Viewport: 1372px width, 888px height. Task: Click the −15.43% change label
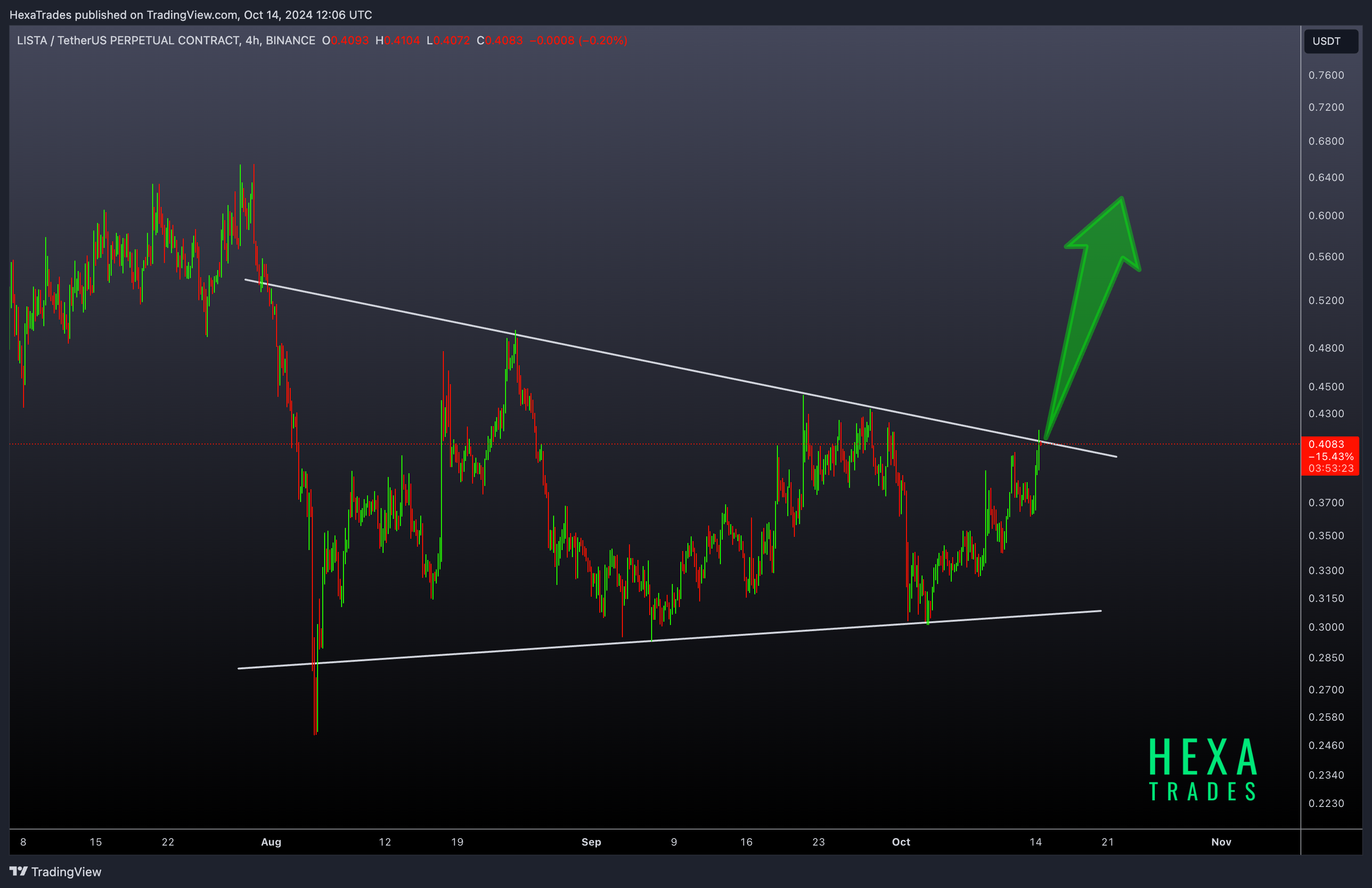point(1331,456)
